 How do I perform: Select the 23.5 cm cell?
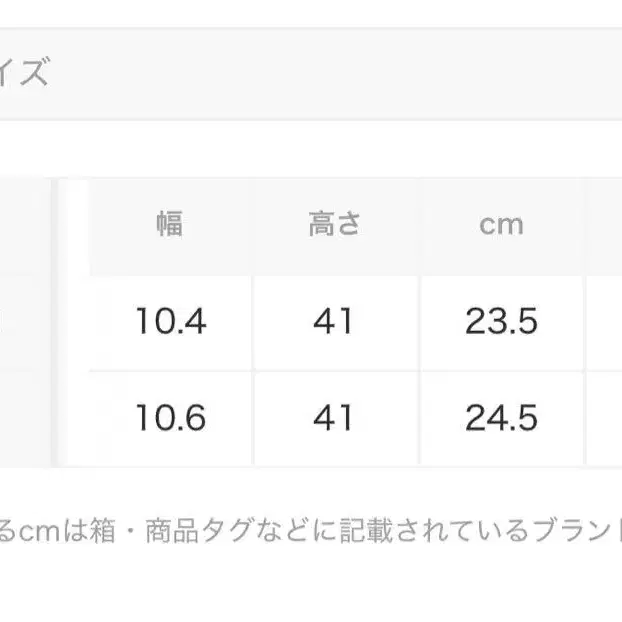501,321
